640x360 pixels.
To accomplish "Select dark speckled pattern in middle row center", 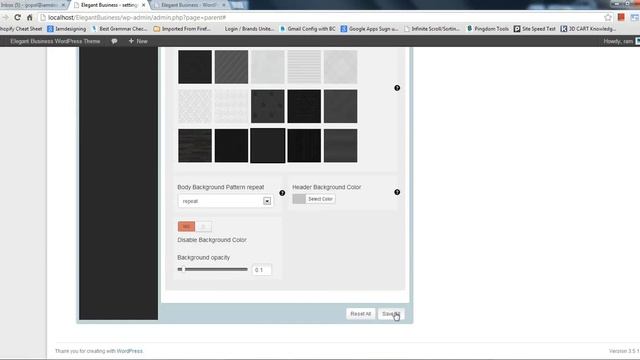I will [268, 106].
